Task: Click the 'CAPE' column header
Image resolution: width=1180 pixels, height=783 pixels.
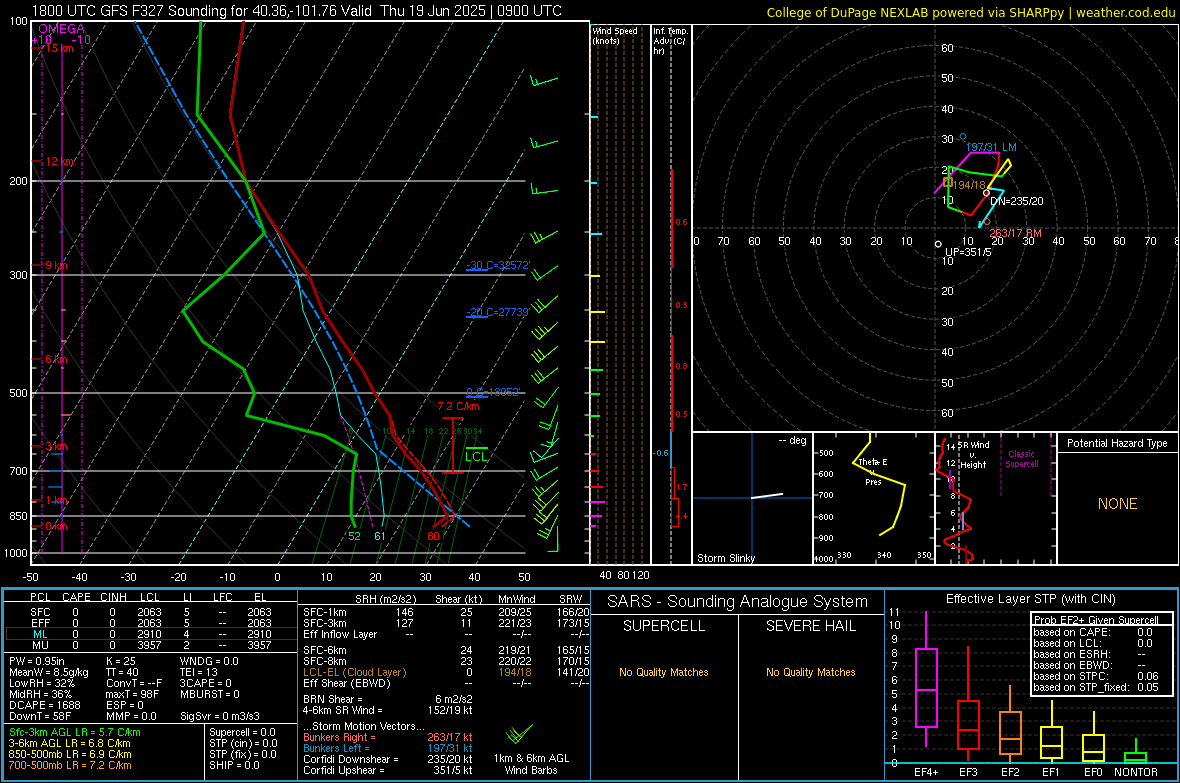Action: pyautogui.click(x=76, y=597)
